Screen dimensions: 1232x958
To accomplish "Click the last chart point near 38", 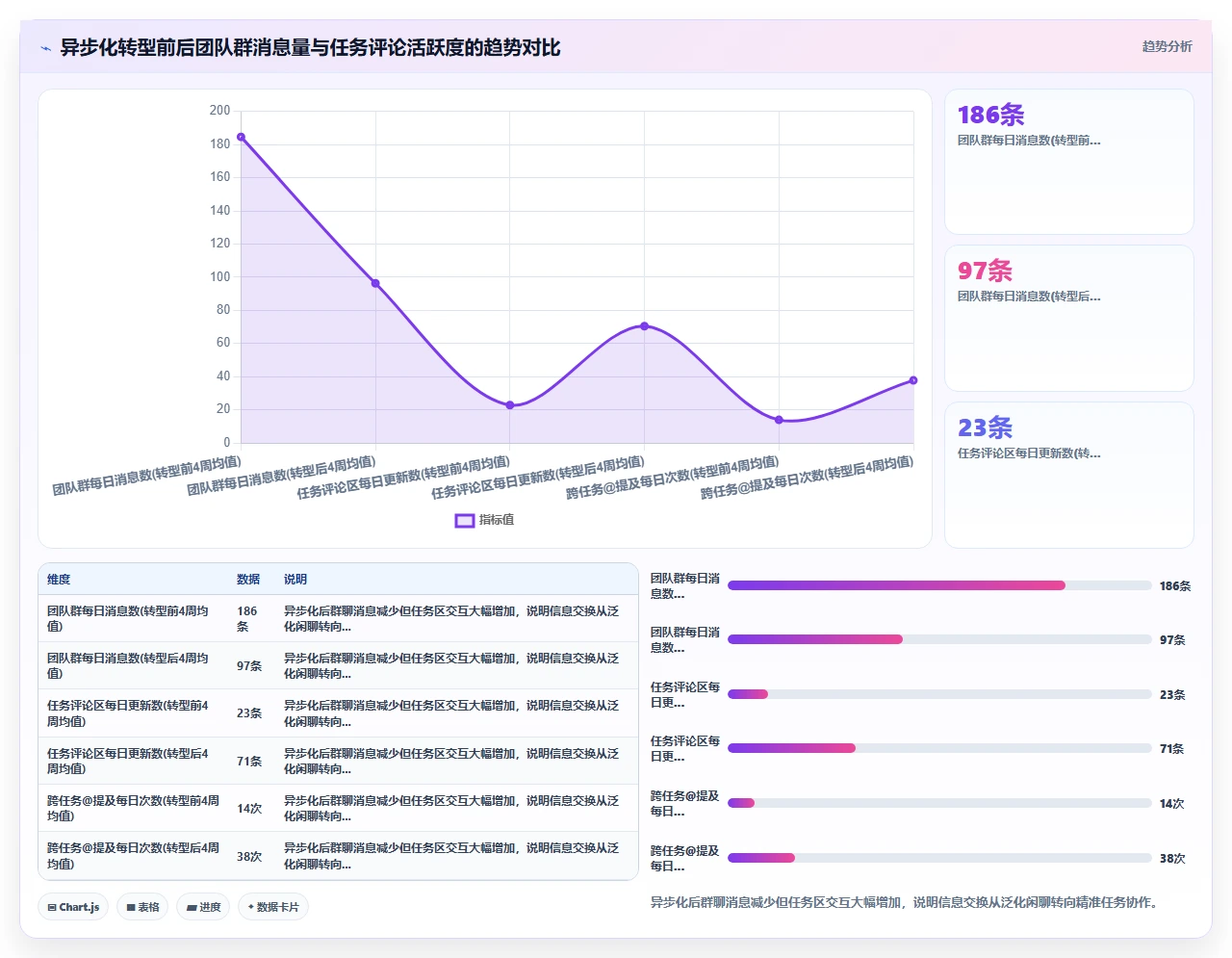I will point(913,380).
